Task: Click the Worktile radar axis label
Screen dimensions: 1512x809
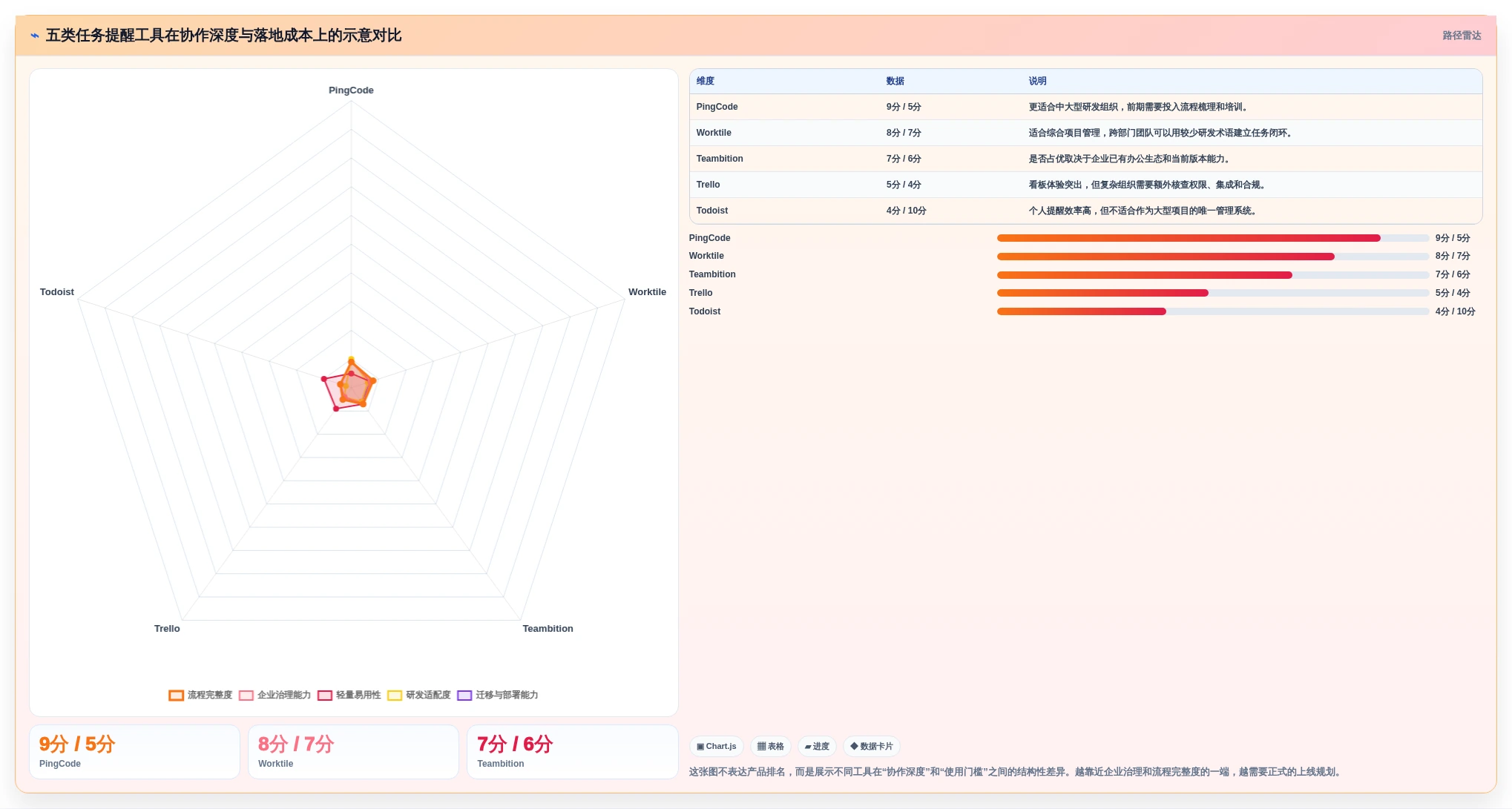Action: [647, 292]
